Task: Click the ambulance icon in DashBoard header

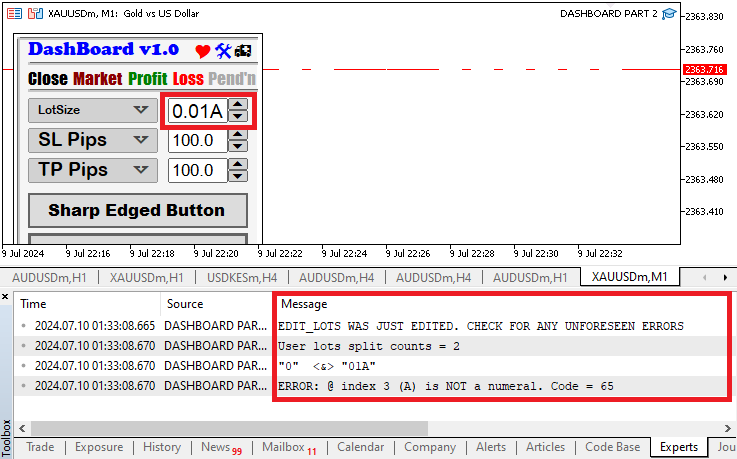Action: tap(243, 51)
